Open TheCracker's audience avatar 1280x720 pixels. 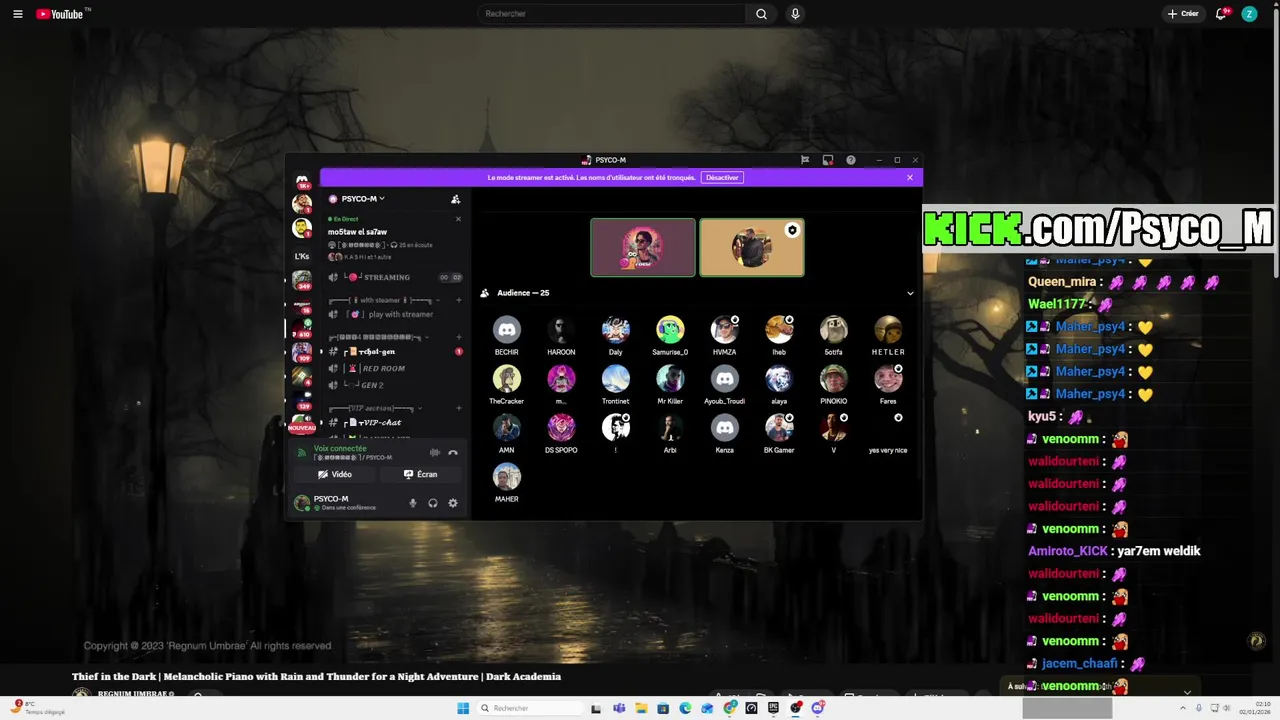[x=507, y=379]
